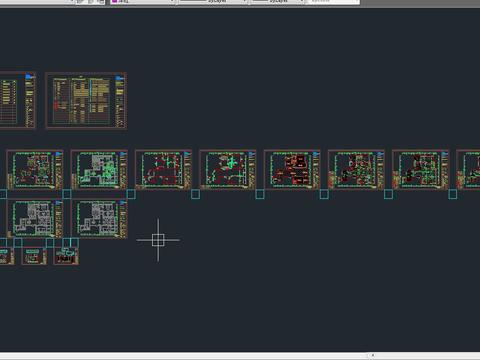Click blue grip between seventh and eighth middle-row sheets
Screen dimensions: 480x360
pos(453,194)
